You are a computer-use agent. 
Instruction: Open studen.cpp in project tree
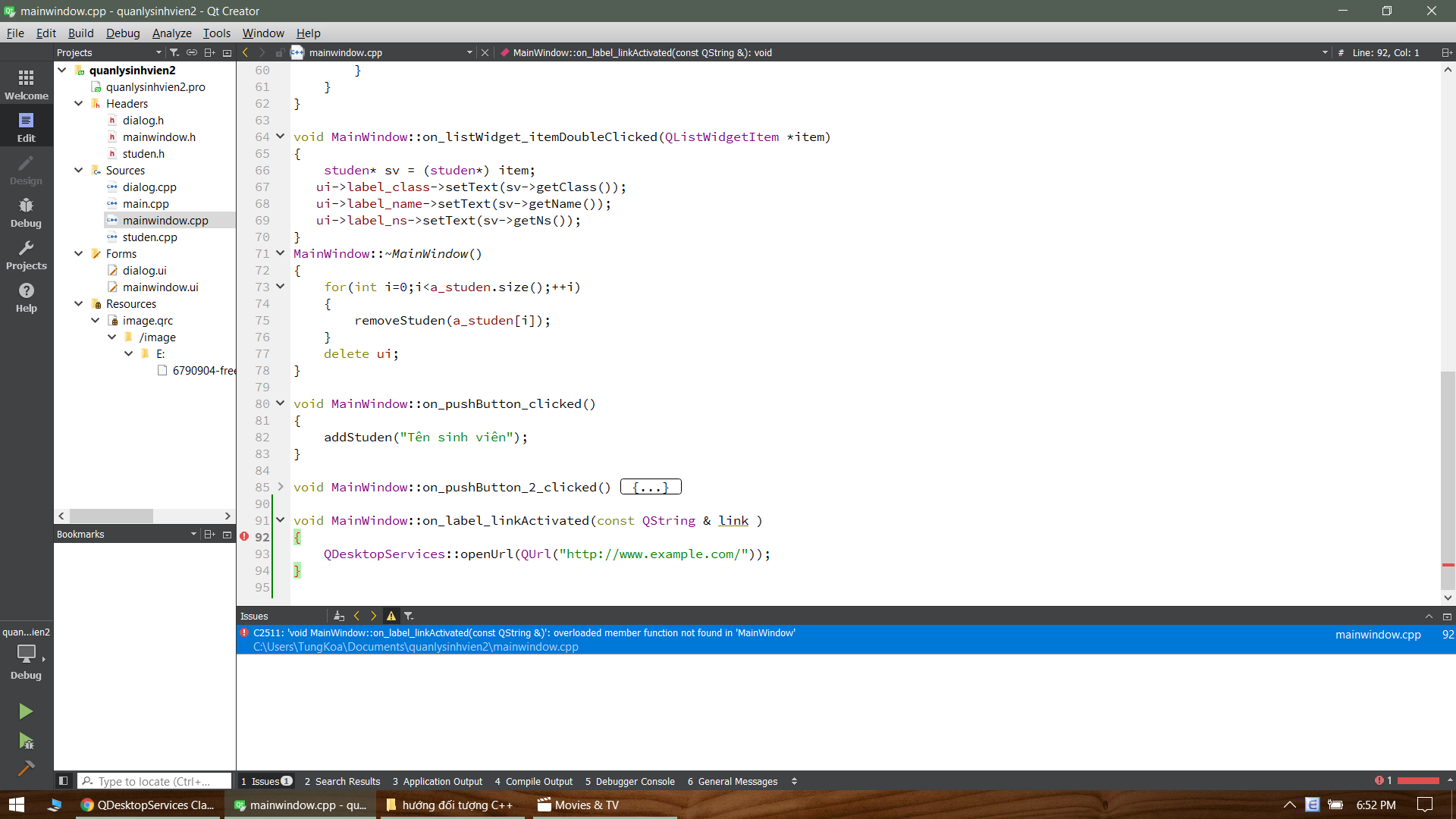click(x=149, y=237)
